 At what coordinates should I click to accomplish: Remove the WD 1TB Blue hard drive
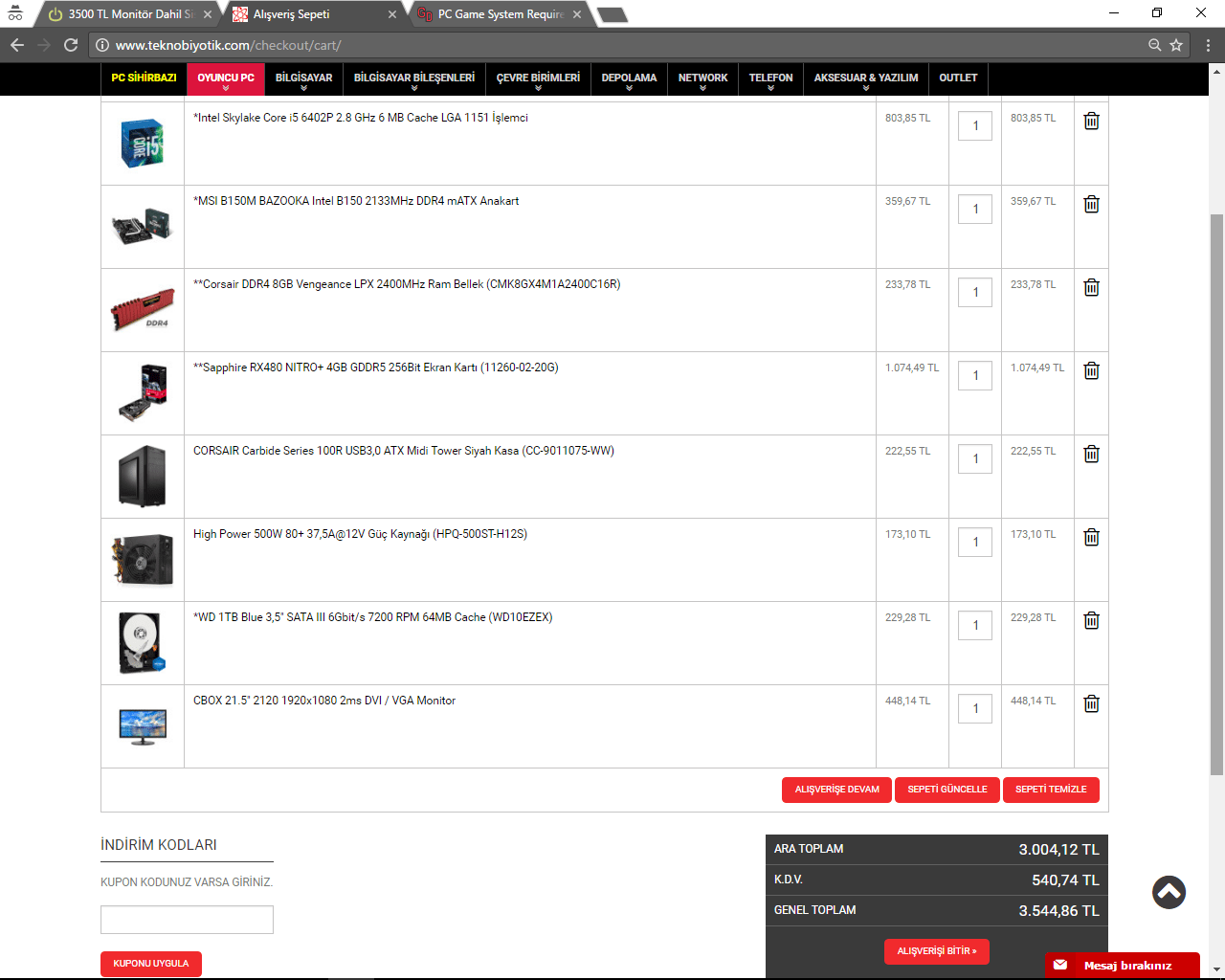tap(1091, 620)
